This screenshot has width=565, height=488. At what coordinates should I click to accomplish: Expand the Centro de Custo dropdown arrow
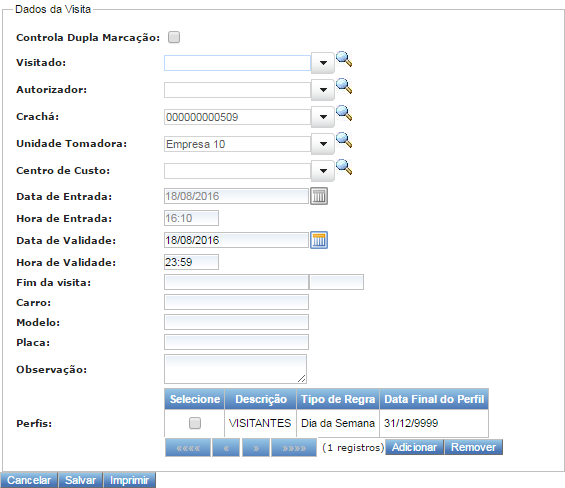[x=323, y=171]
